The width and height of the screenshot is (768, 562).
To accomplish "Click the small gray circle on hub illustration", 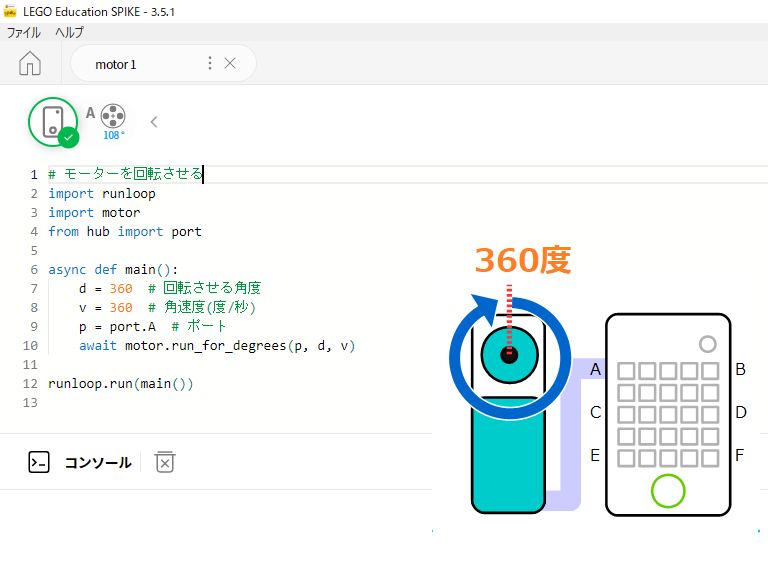I will click(708, 344).
